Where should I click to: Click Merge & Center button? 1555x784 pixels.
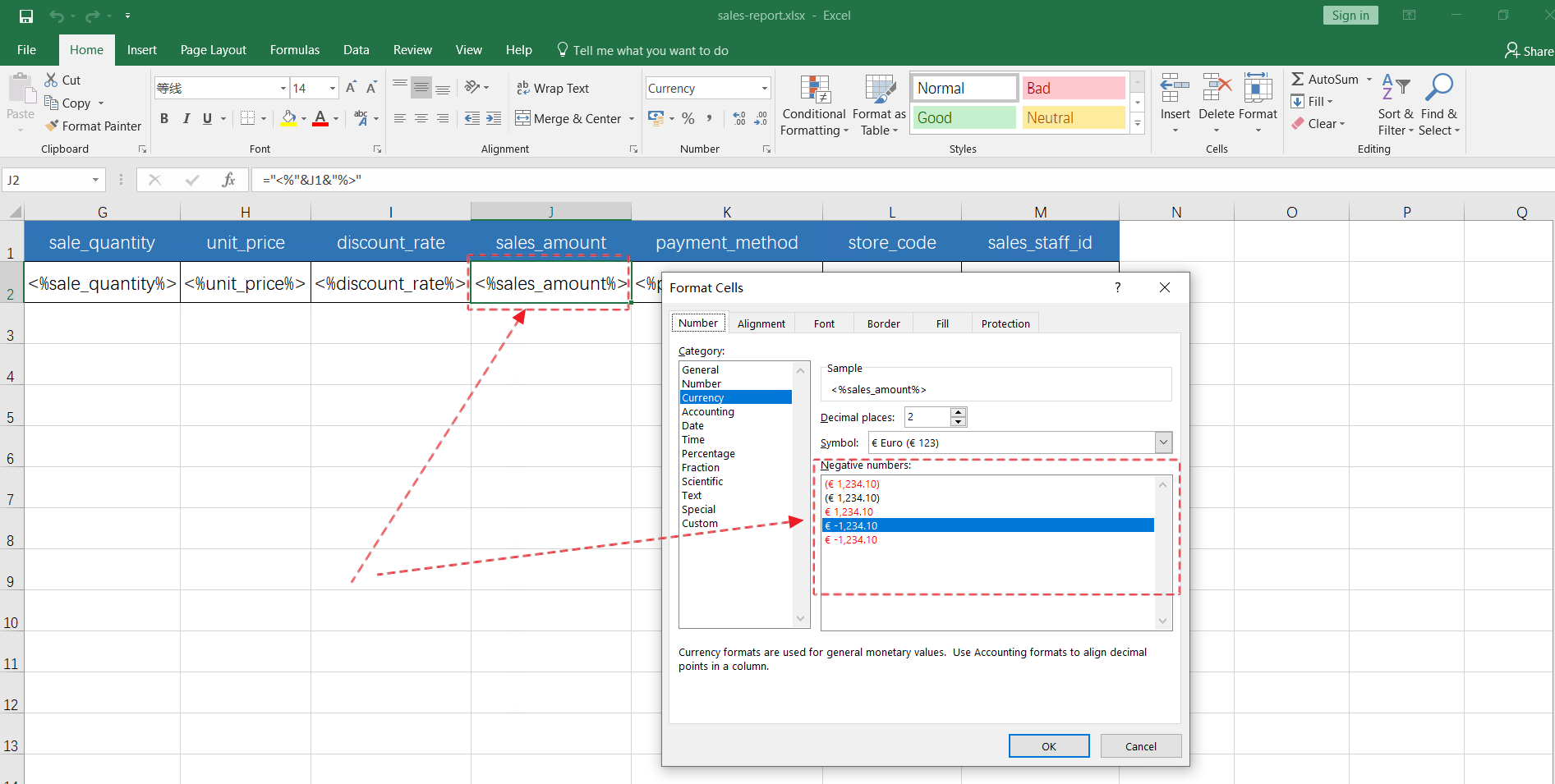pos(568,118)
